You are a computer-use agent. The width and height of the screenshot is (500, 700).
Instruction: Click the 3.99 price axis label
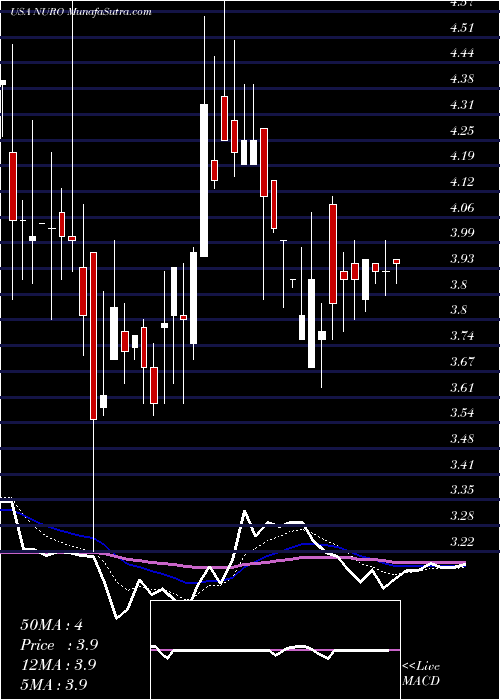tap(461, 233)
